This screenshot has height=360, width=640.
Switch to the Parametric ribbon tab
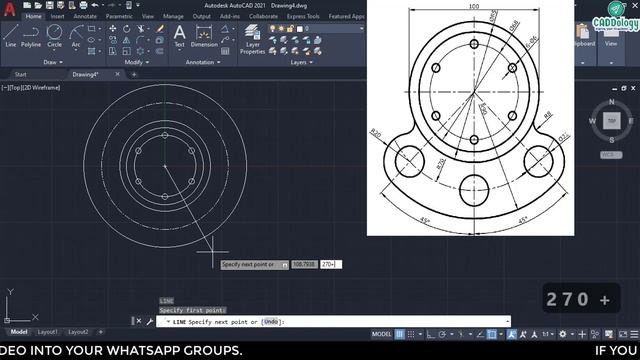tap(119, 16)
